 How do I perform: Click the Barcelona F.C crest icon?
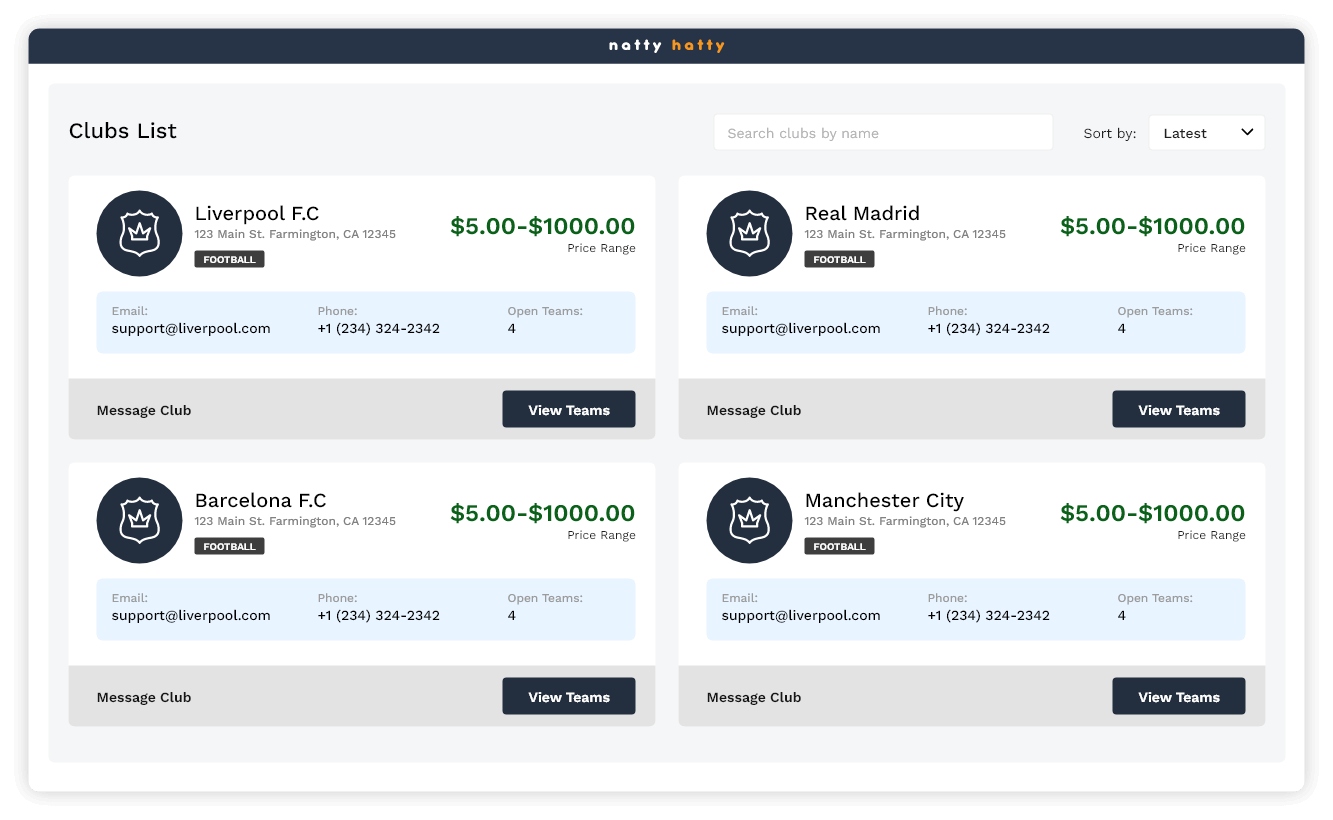[x=139, y=521]
